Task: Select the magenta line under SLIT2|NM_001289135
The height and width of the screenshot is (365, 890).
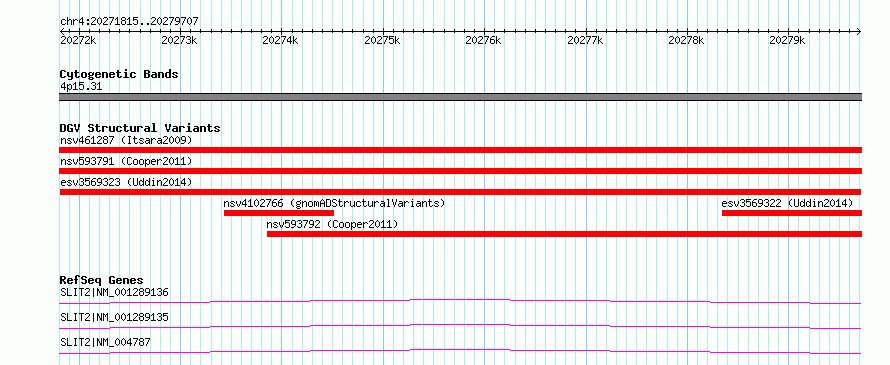Action: pyautogui.click(x=460, y=326)
